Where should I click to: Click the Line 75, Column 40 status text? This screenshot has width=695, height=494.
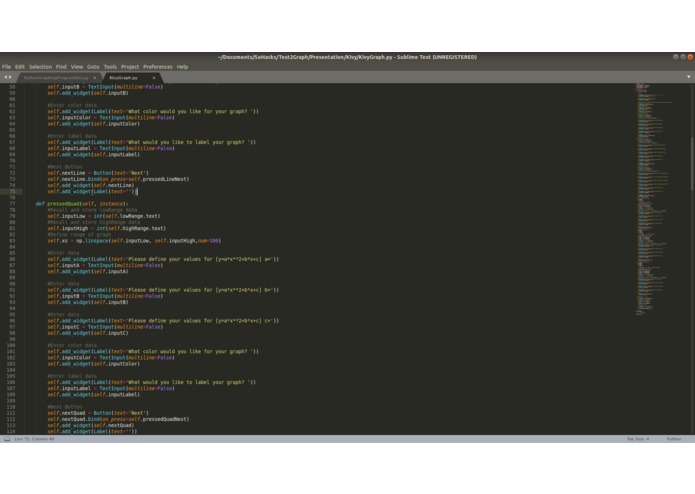click(34, 439)
